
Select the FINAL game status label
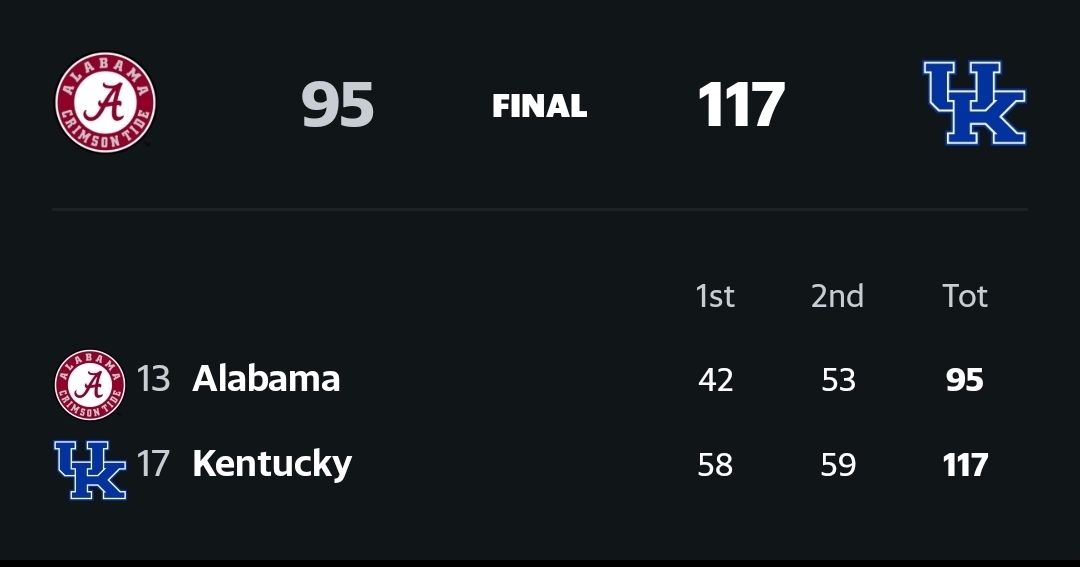[539, 106]
